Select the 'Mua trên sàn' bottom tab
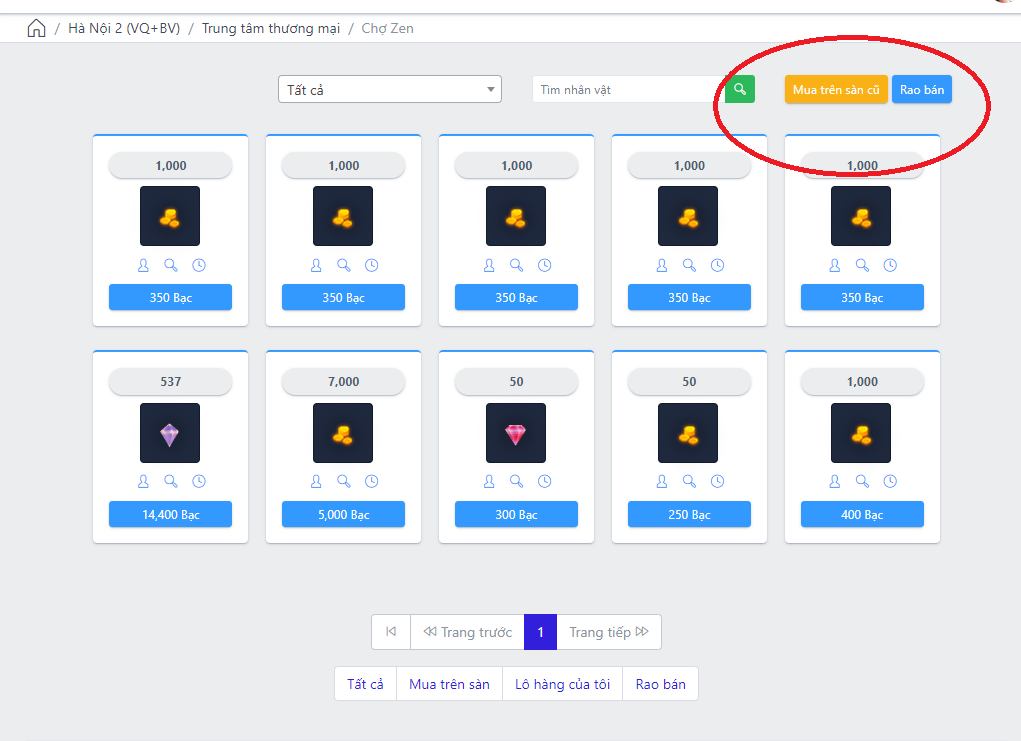The image size is (1021, 741). pyautogui.click(x=450, y=684)
